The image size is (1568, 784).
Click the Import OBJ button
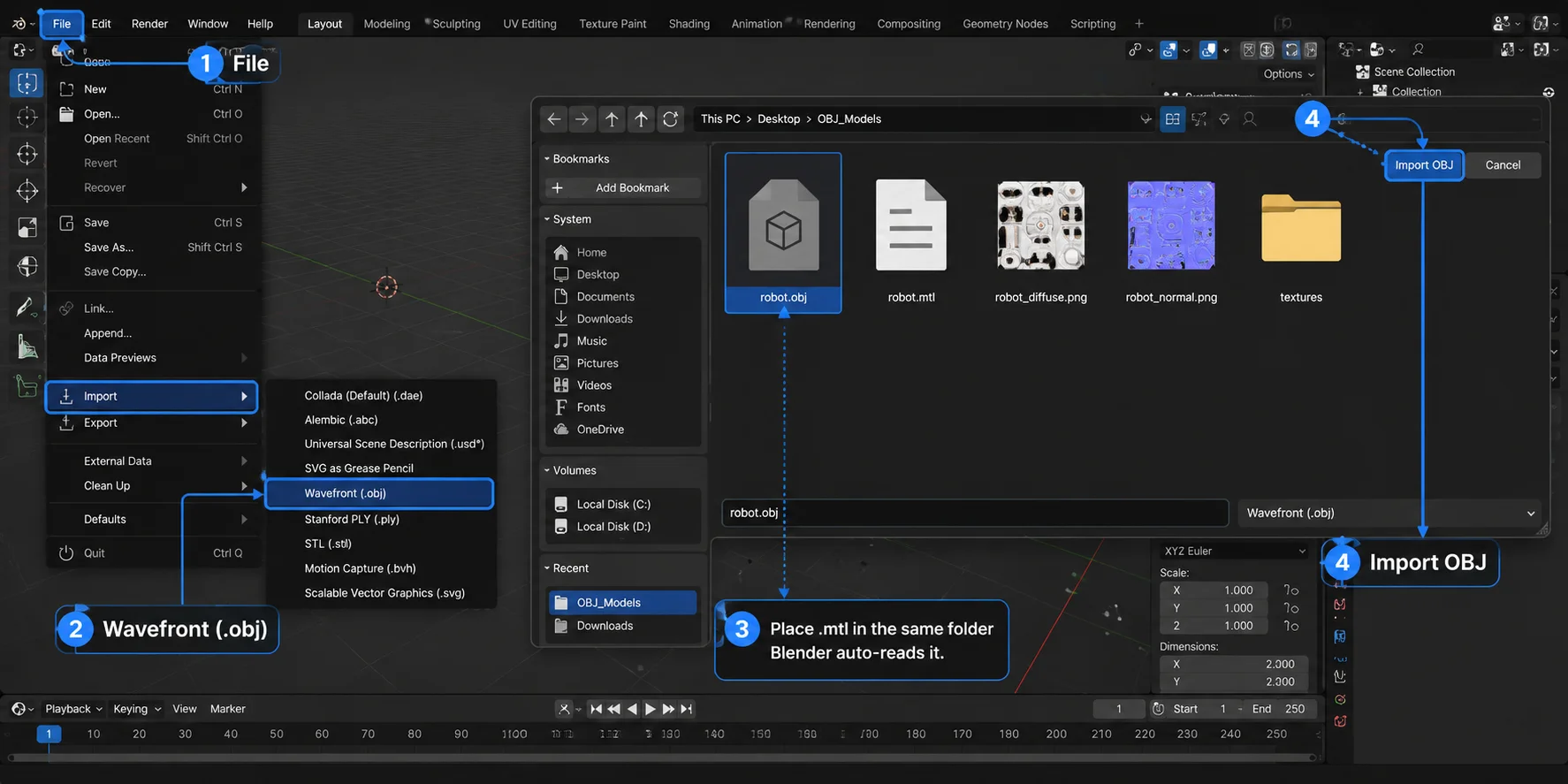click(x=1424, y=165)
